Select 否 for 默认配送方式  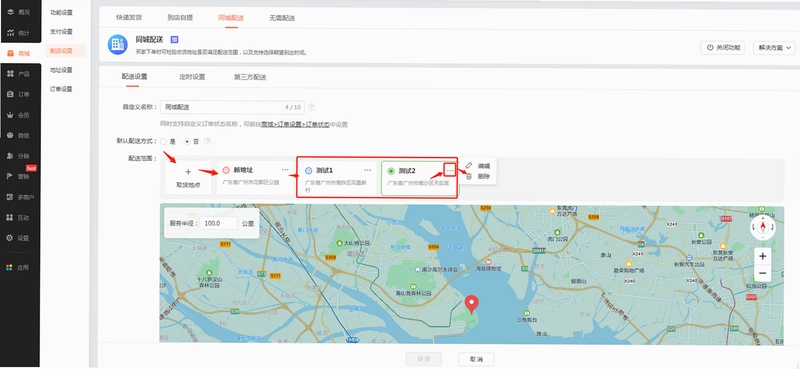[x=187, y=141]
